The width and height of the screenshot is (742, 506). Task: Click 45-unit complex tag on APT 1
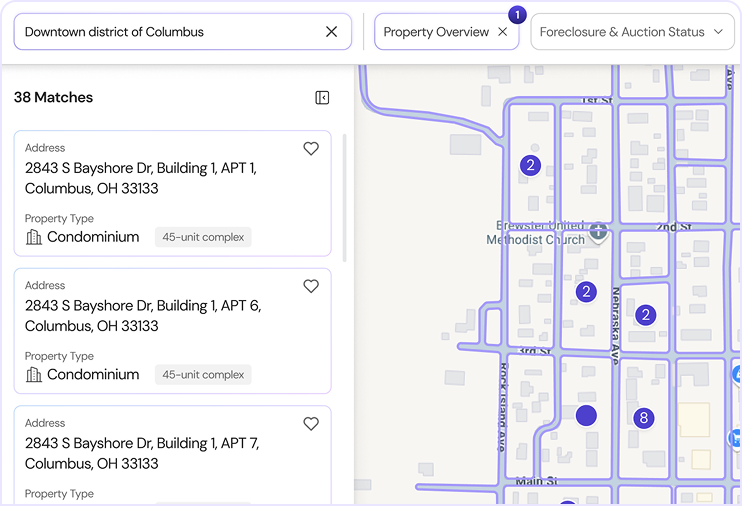click(203, 237)
